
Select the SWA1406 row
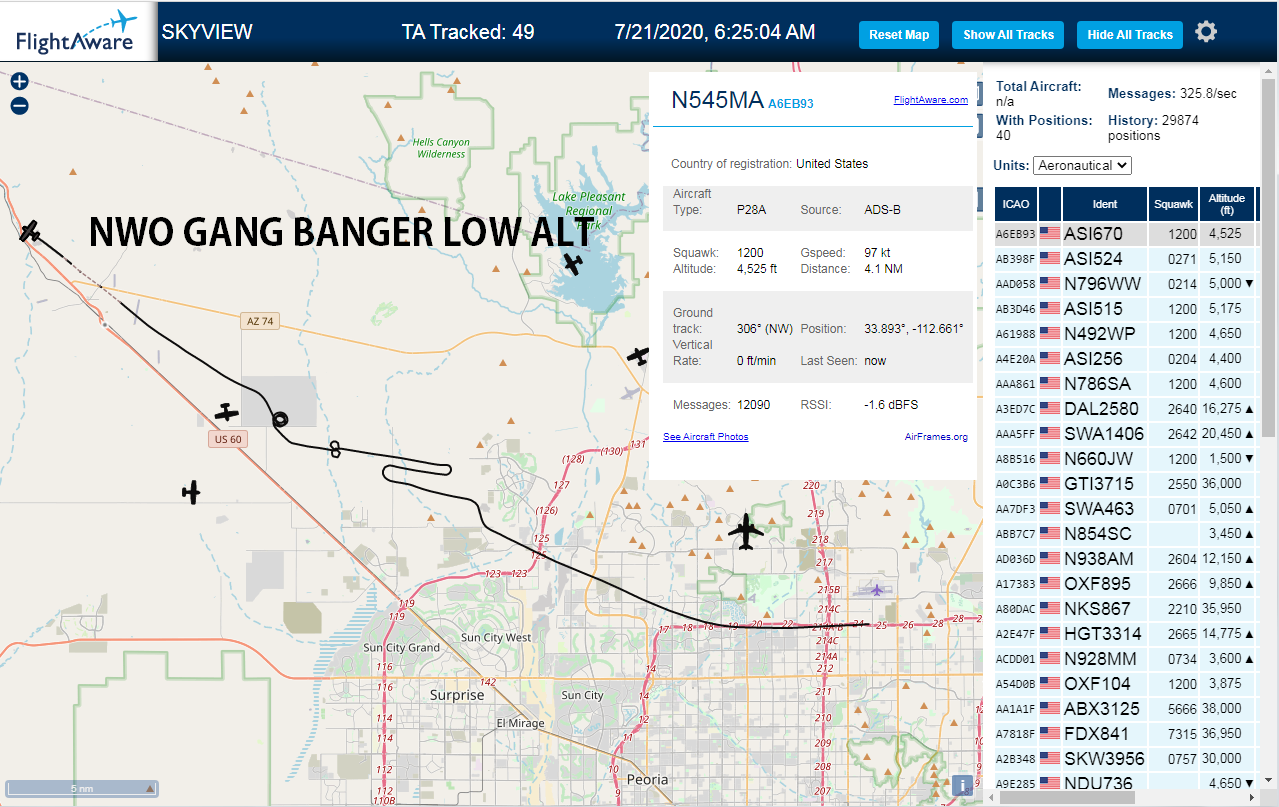point(1125,434)
